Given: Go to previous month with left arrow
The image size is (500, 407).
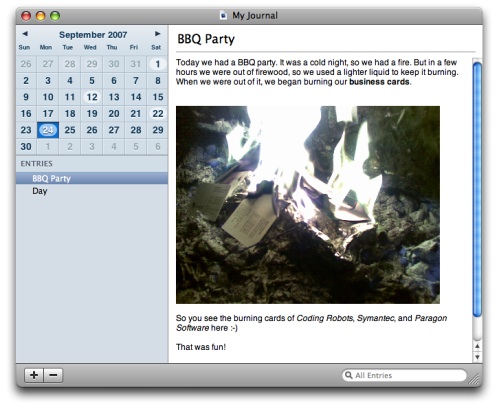Looking at the screenshot, I should (x=25, y=34).
